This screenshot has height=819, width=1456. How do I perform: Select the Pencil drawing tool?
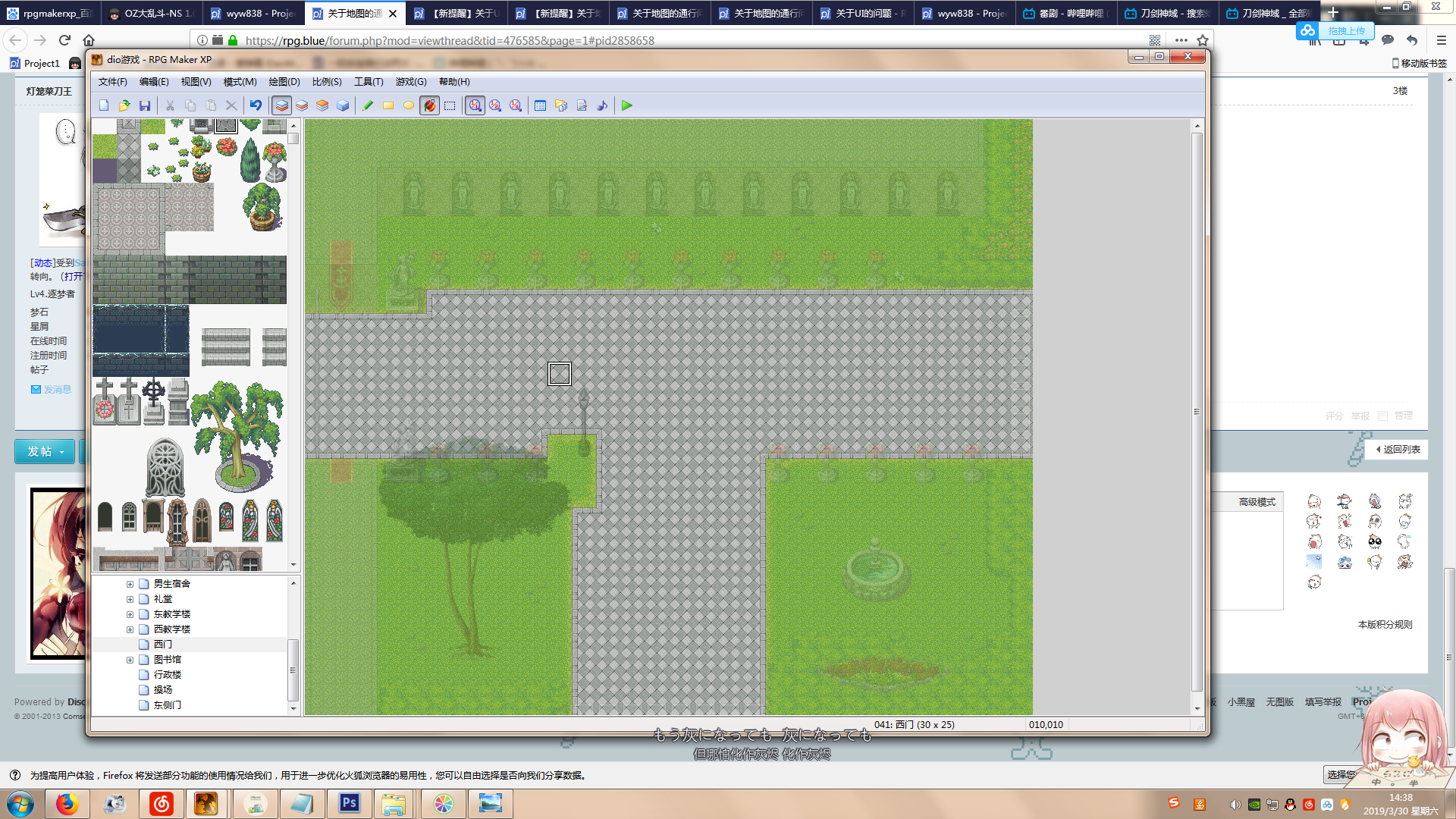pyautogui.click(x=368, y=105)
